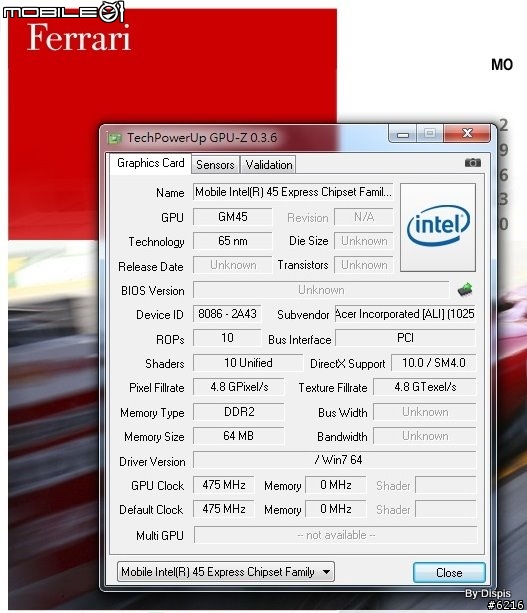This screenshot has width=527, height=613.
Task: Click the Name field showing Mobile Intel(R) 45
Action: click(293, 192)
